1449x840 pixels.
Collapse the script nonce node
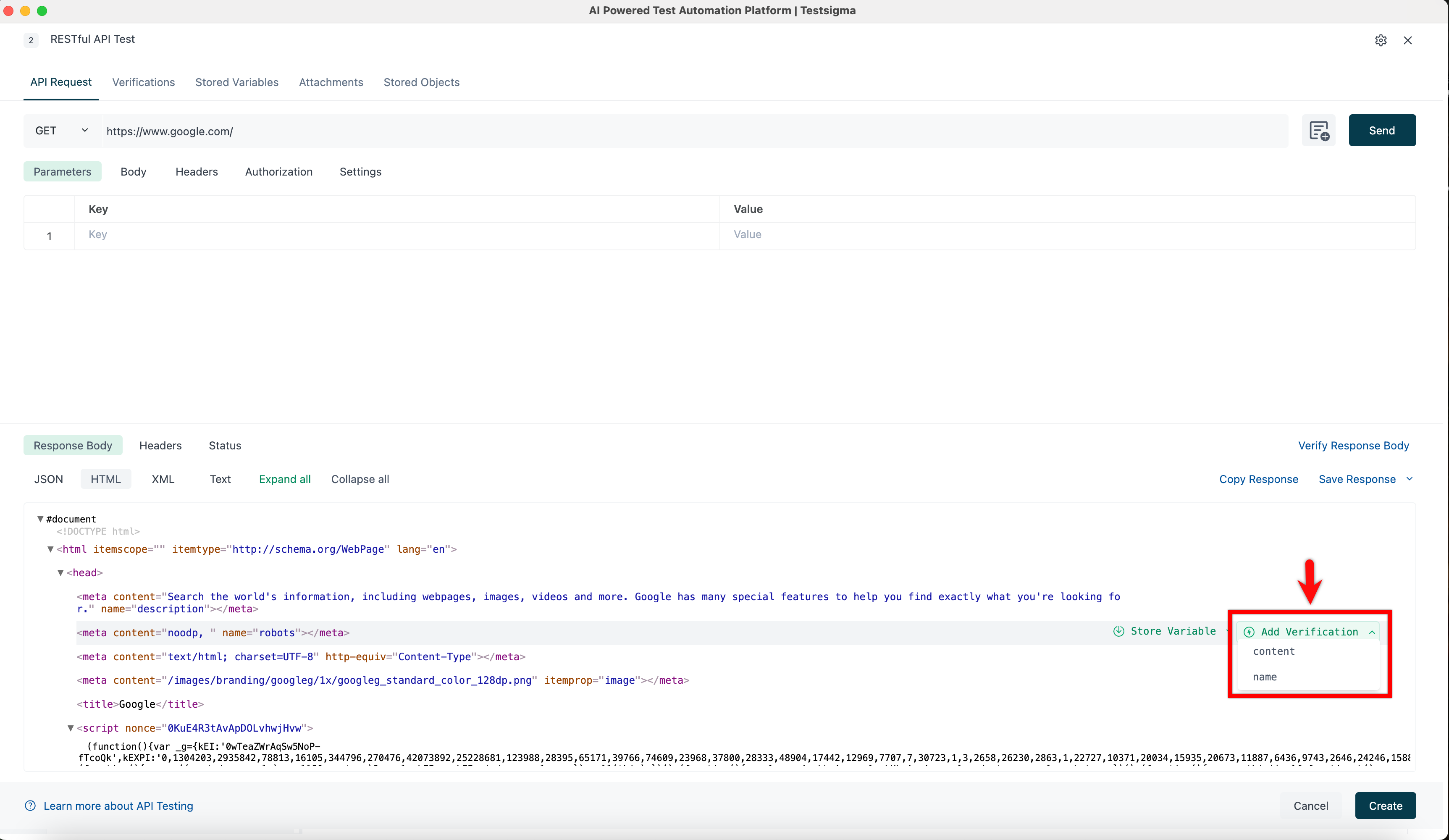(x=71, y=728)
